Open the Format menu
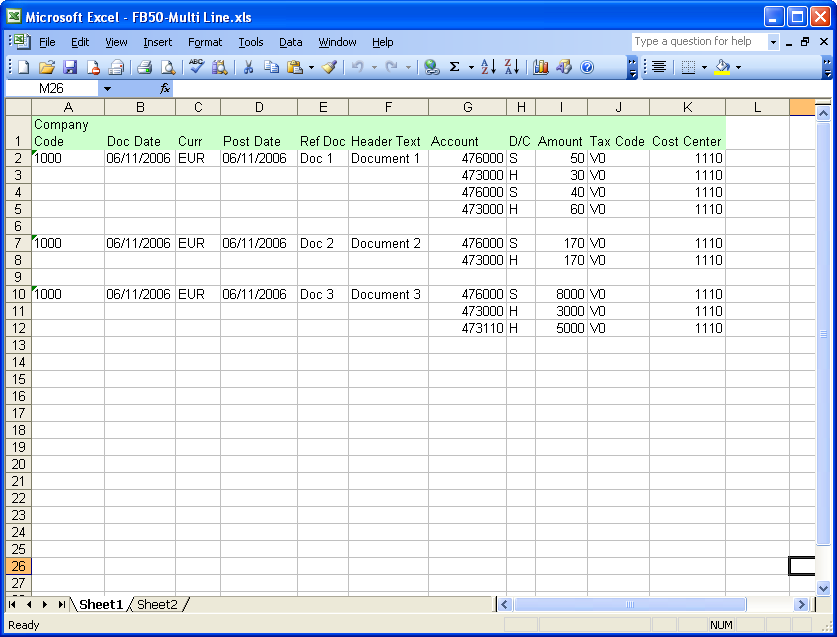This screenshot has width=837, height=637. pos(205,42)
